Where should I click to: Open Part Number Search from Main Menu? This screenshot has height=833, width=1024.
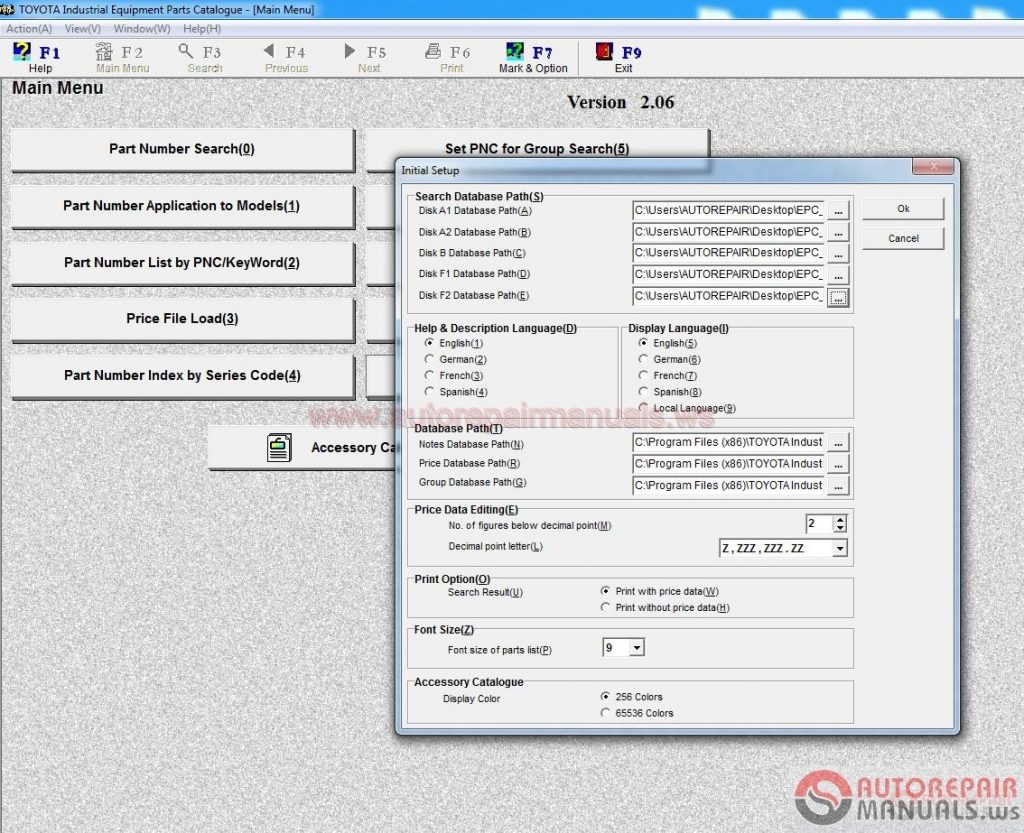[x=182, y=150]
